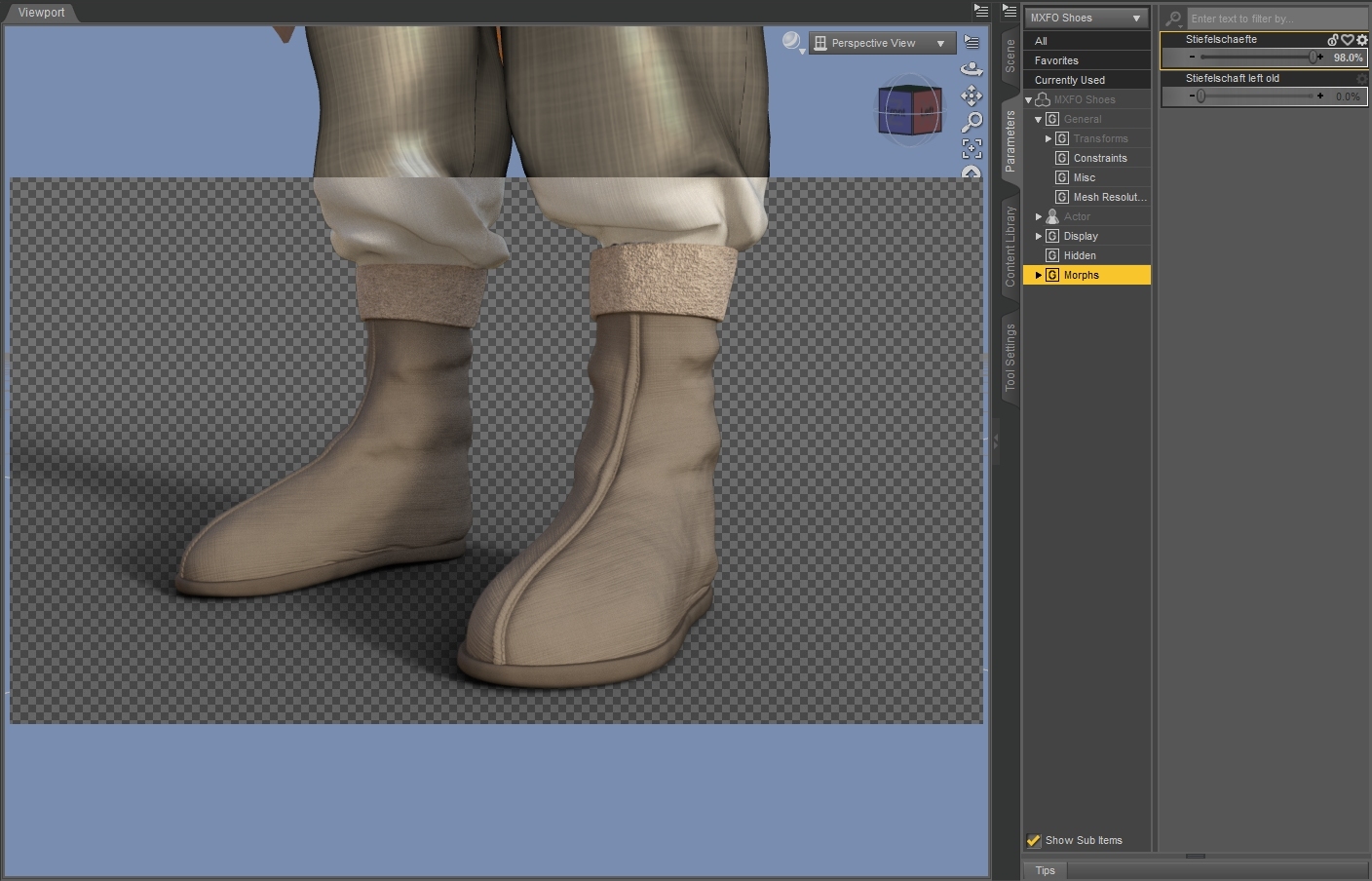Open the Content Library tab
This screenshot has height=881, width=1372.
coord(1010,246)
